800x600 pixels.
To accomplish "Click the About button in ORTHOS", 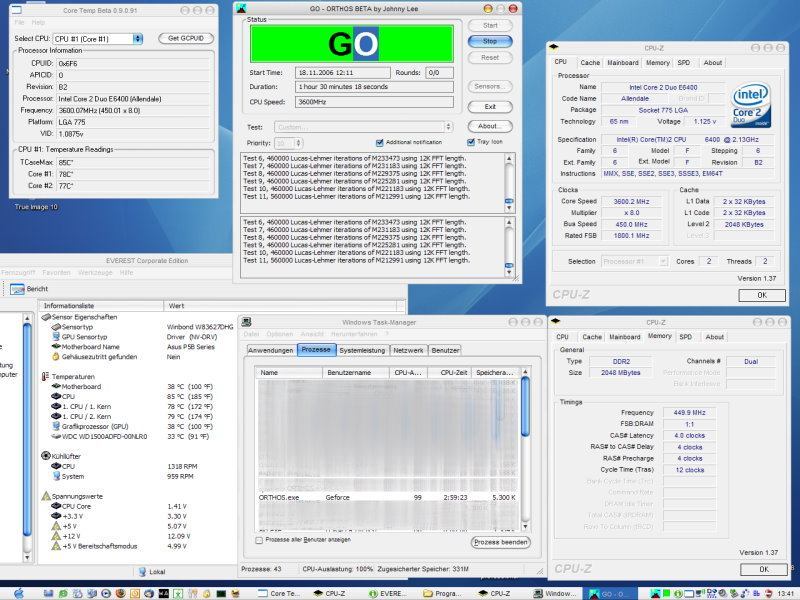I will tap(490, 126).
